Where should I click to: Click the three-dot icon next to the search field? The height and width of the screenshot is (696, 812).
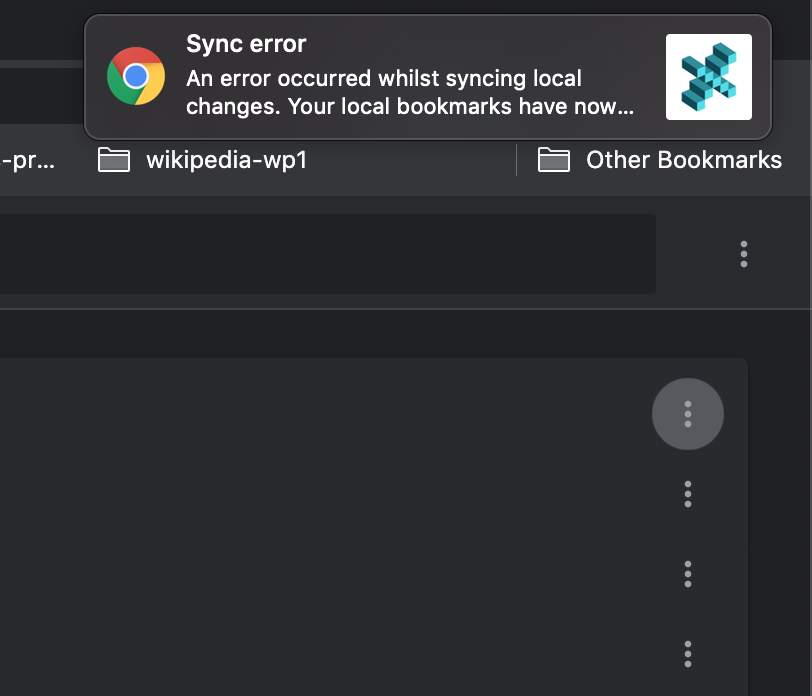(x=744, y=254)
